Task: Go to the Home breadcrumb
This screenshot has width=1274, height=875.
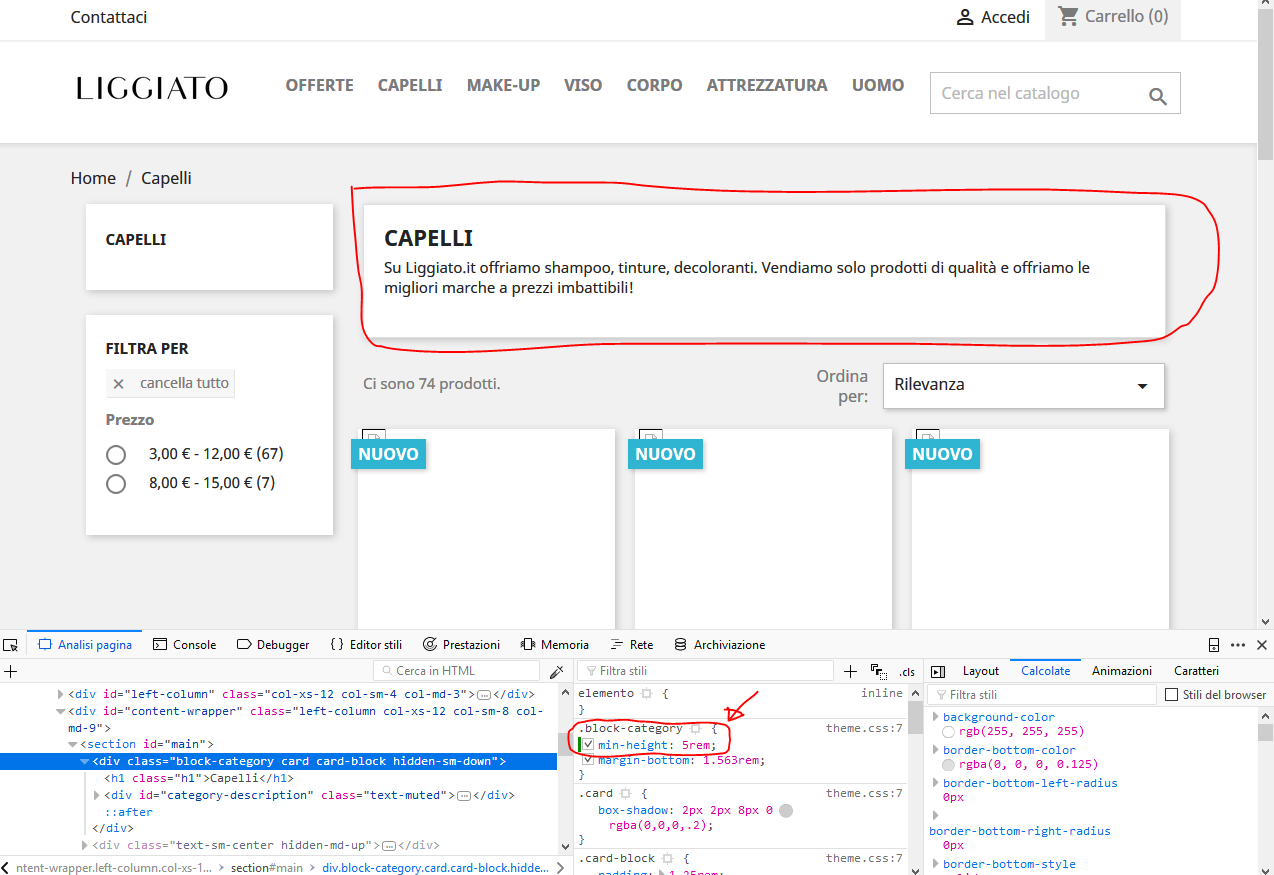Action: [93, 178]
